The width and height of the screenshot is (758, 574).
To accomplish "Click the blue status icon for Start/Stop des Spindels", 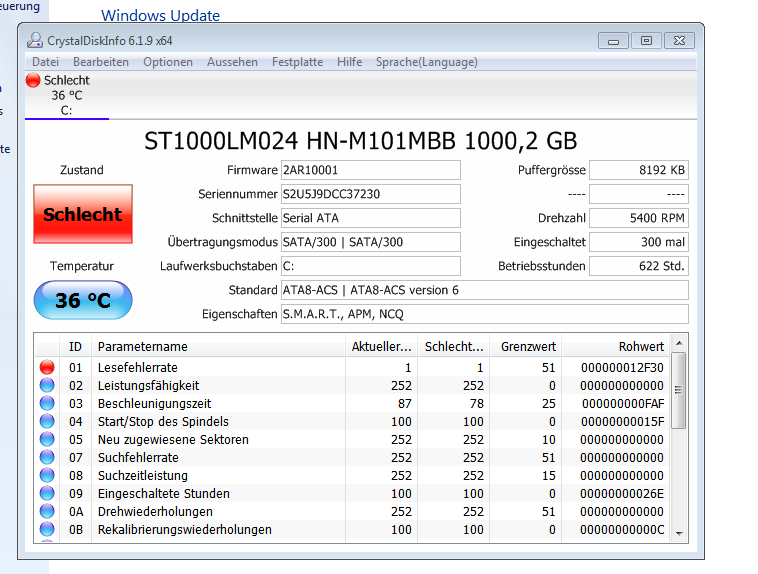I will click(x=47, y=421).
